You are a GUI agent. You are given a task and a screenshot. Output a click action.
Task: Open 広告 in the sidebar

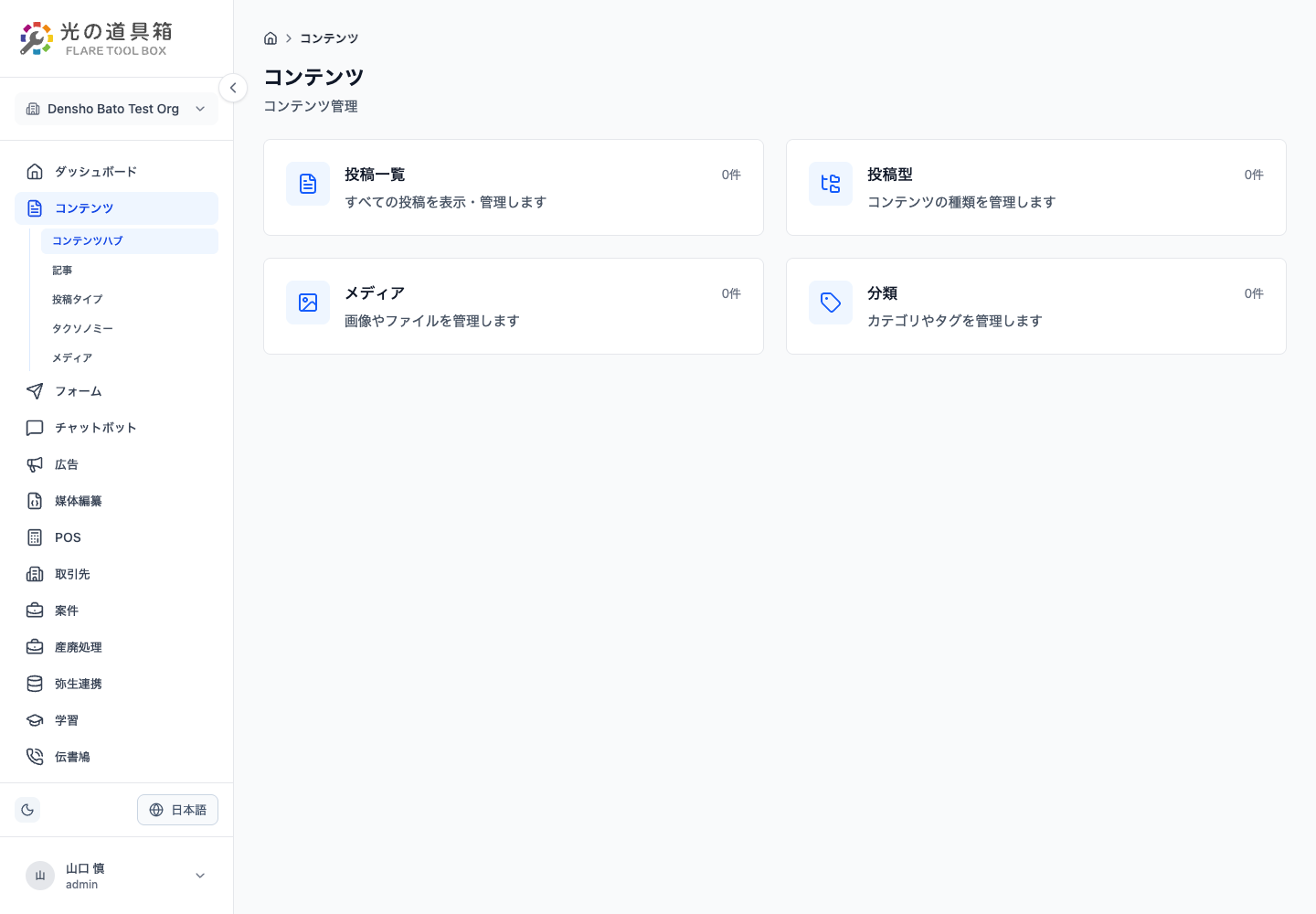click(x=116, y=464)
